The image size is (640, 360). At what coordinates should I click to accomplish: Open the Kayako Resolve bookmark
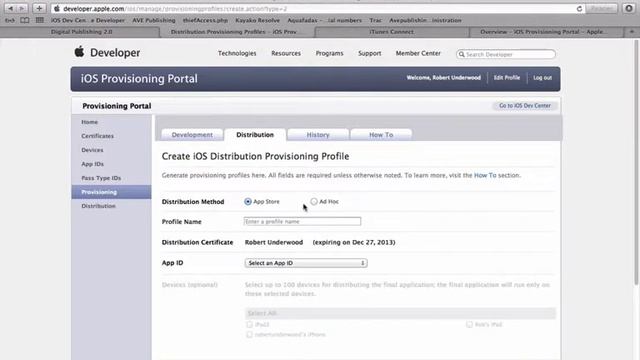coord(258,20)
